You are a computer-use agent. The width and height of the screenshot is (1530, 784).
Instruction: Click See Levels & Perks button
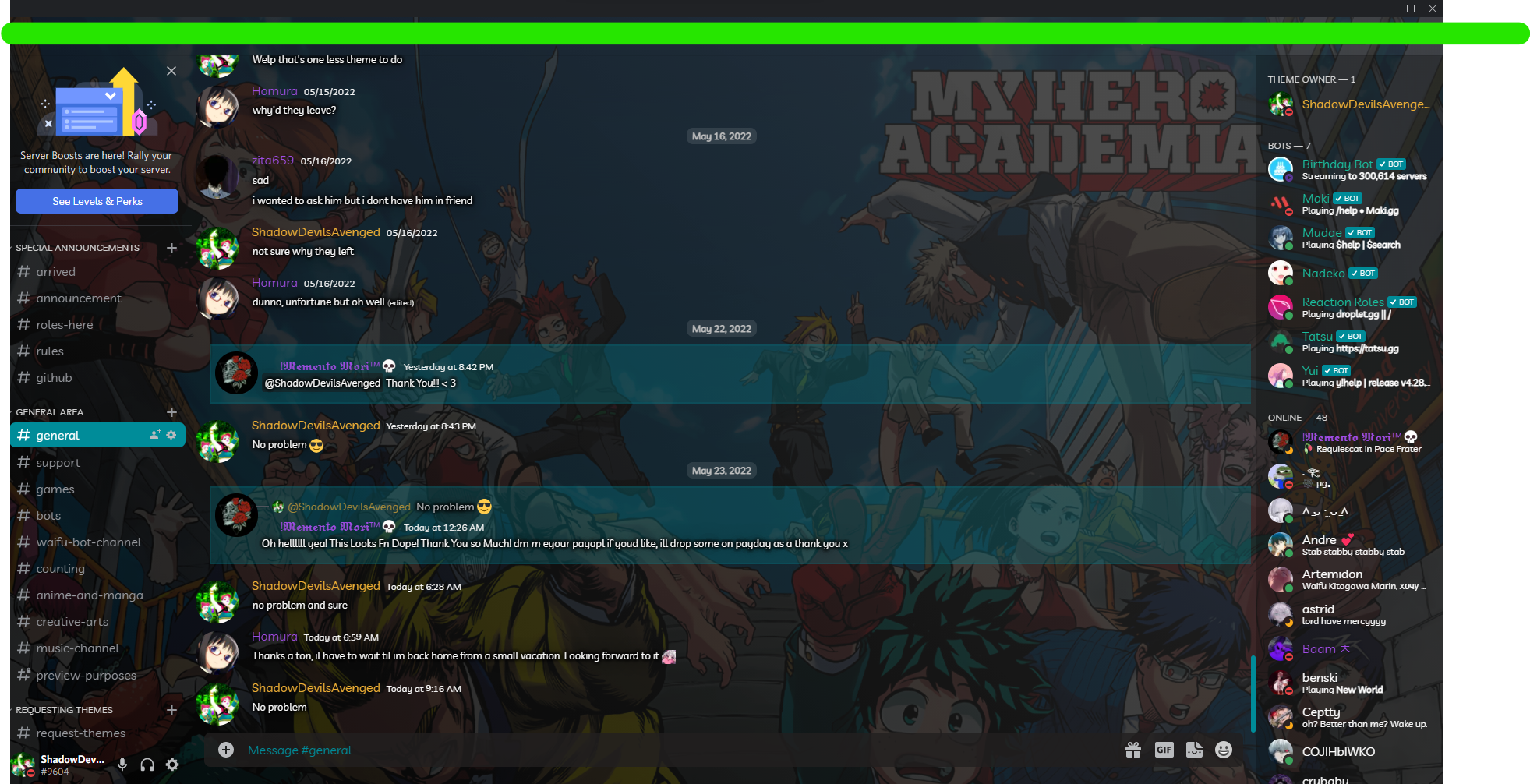point(97,201)
